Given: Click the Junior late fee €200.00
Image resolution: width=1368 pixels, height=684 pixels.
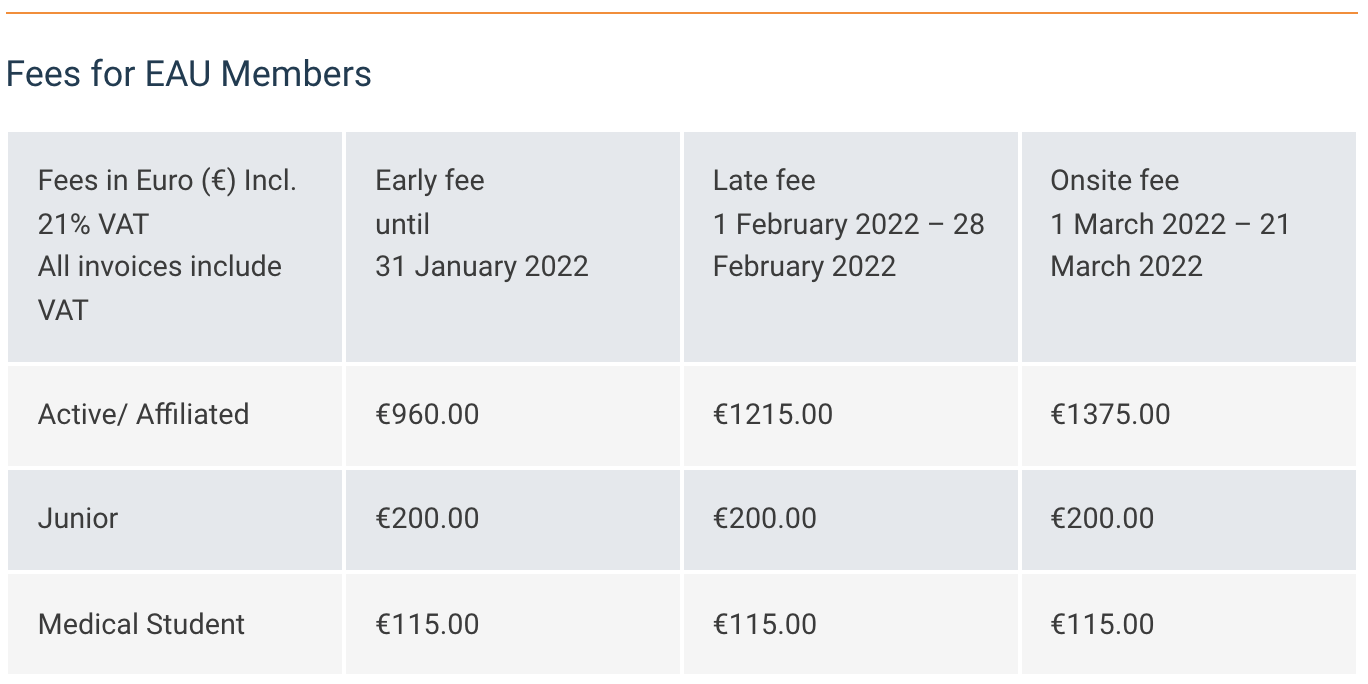Looking at the screenshot, I should click(764, 518).
